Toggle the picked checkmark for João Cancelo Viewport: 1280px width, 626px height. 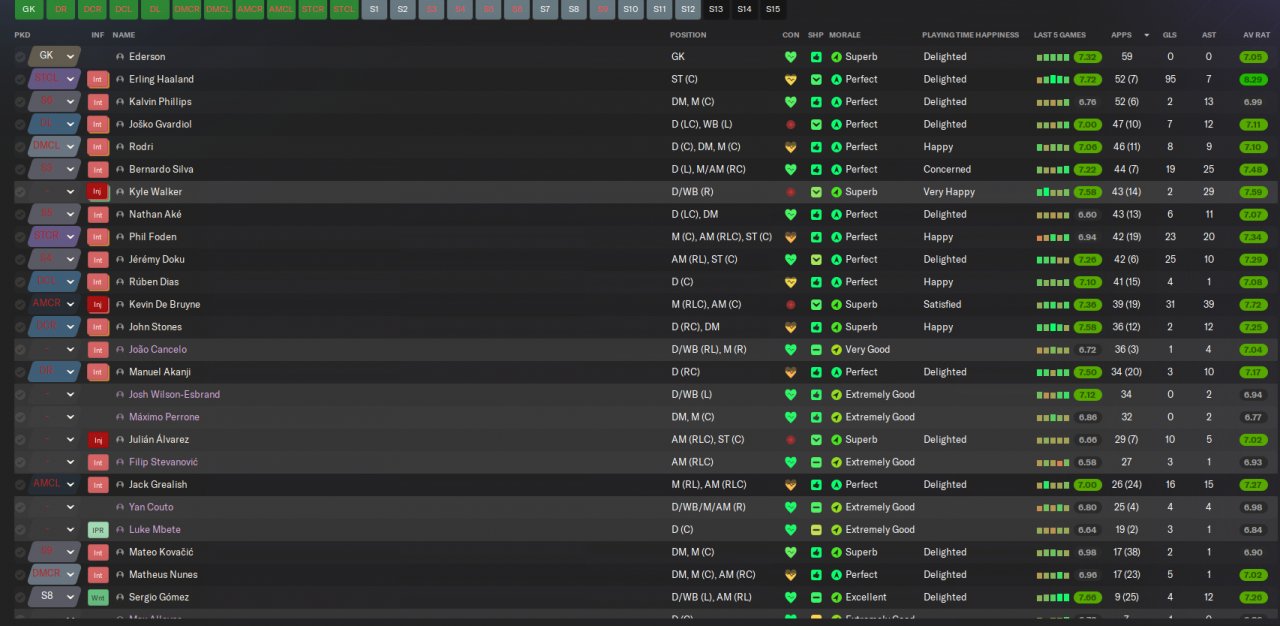click(20, 350)
